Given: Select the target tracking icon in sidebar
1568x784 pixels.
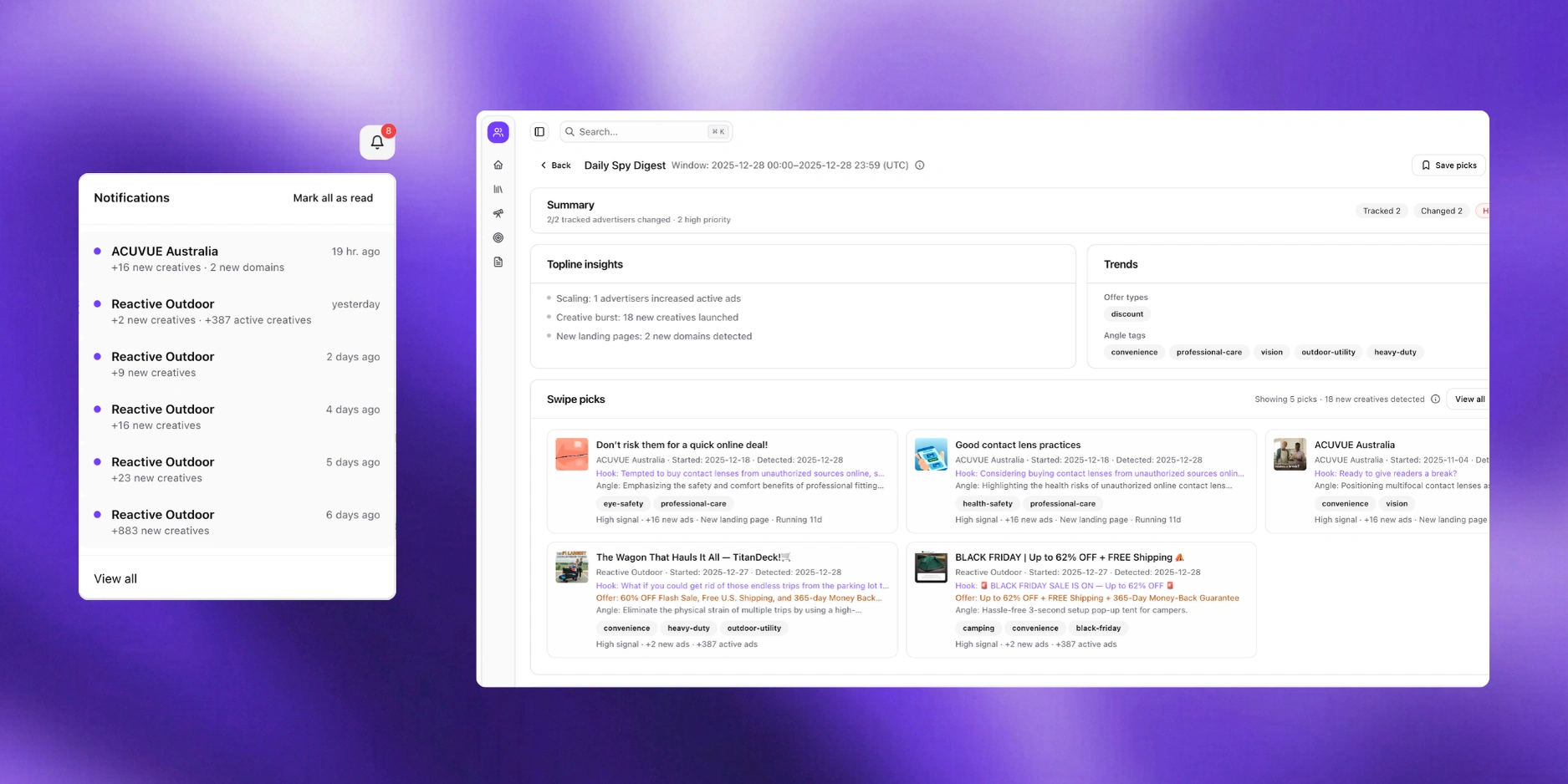Looking at the screenshot, I should pyautogui.click(x=498, y=237).
